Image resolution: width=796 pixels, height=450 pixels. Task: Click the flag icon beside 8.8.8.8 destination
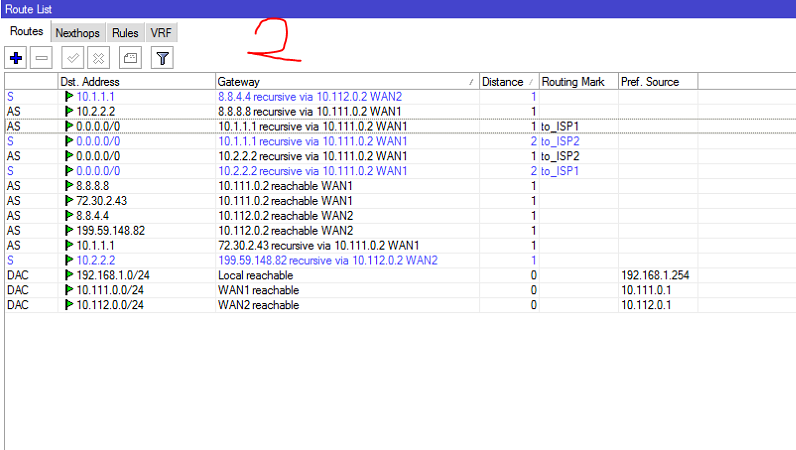70,186
